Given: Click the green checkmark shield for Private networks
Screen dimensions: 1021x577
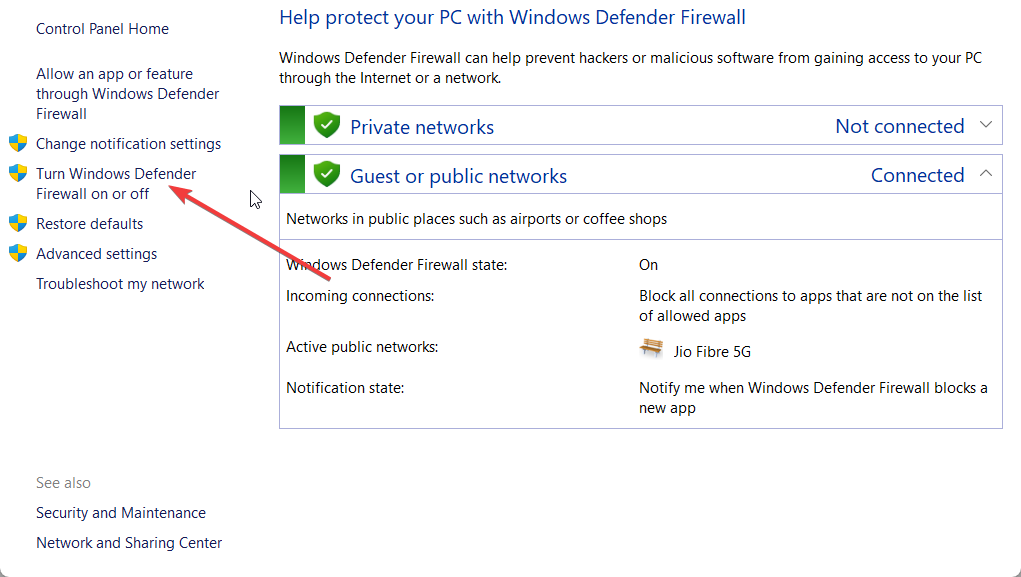Looking at the screenshot, I should [x=327, y=124].
